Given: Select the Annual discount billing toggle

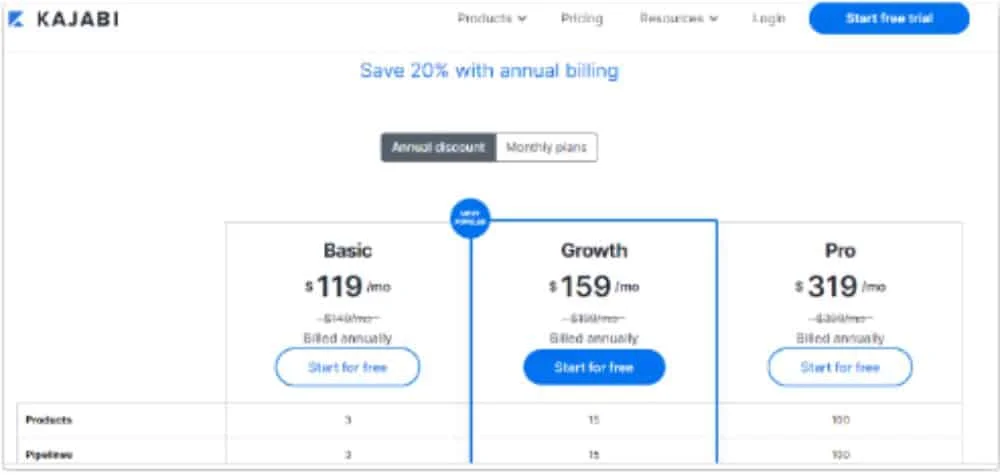Looking at the screenshot, I should tap(439, 147).
